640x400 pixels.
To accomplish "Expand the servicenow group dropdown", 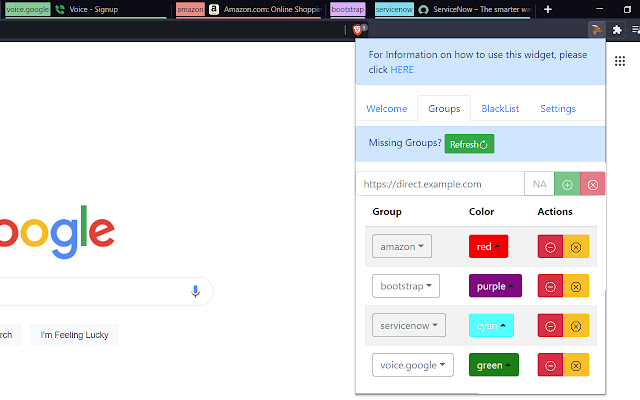I will point(409,325).
